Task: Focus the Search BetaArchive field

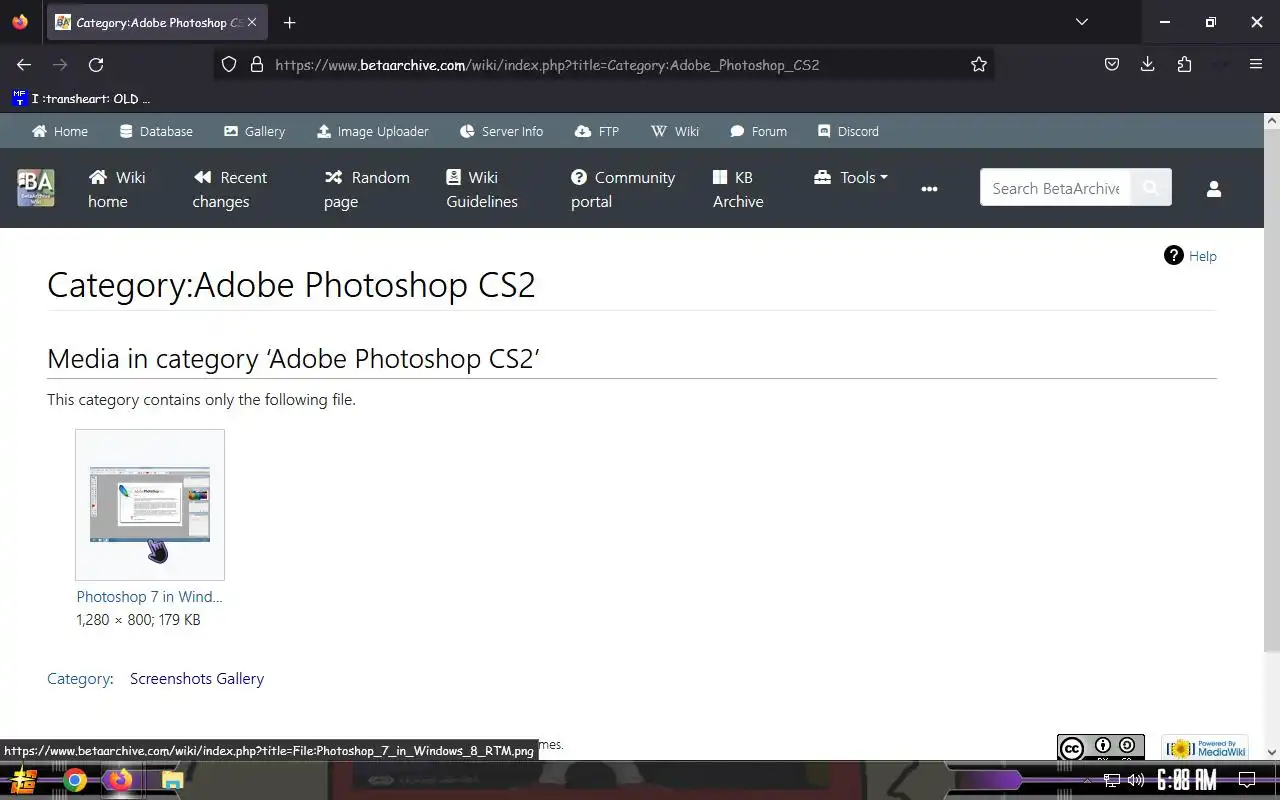Action: click(x=1055, y=188)
